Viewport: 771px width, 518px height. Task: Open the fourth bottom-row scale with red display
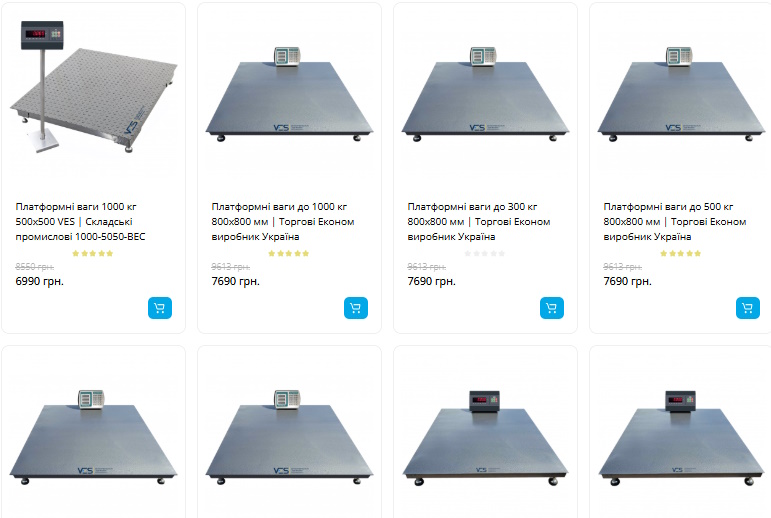[x=681, y=438]
